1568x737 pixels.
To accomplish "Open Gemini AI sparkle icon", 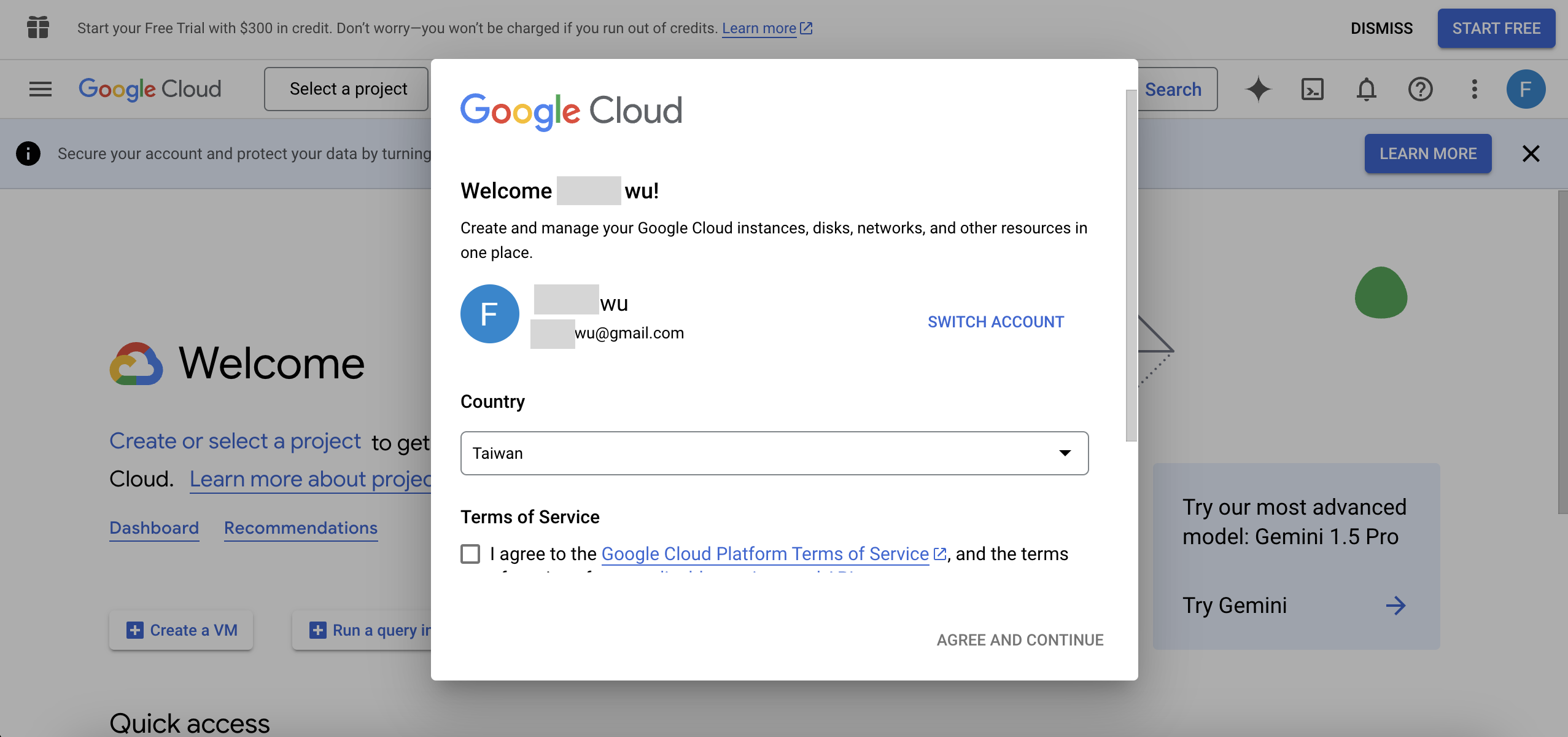I will tap(1258, 89).
